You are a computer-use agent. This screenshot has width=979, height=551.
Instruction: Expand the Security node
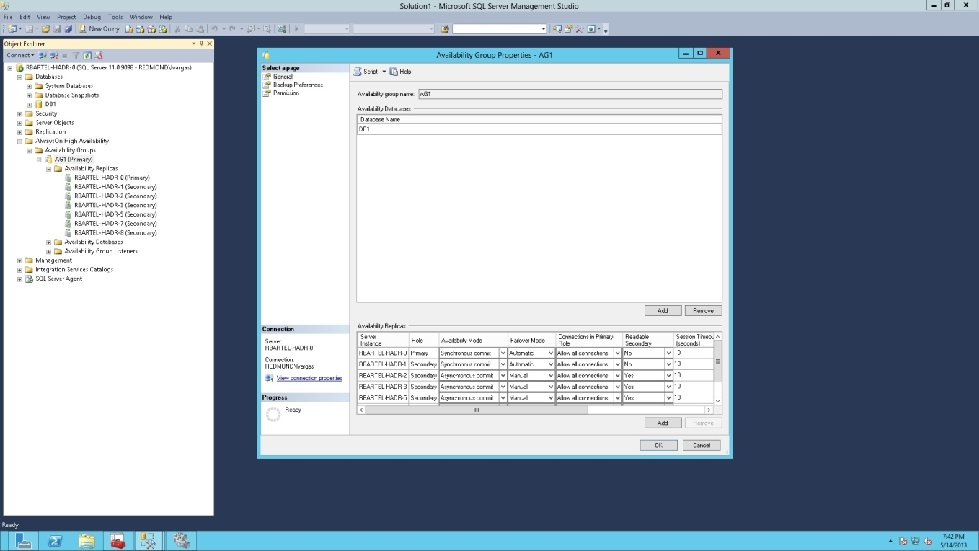click(19, 114)
